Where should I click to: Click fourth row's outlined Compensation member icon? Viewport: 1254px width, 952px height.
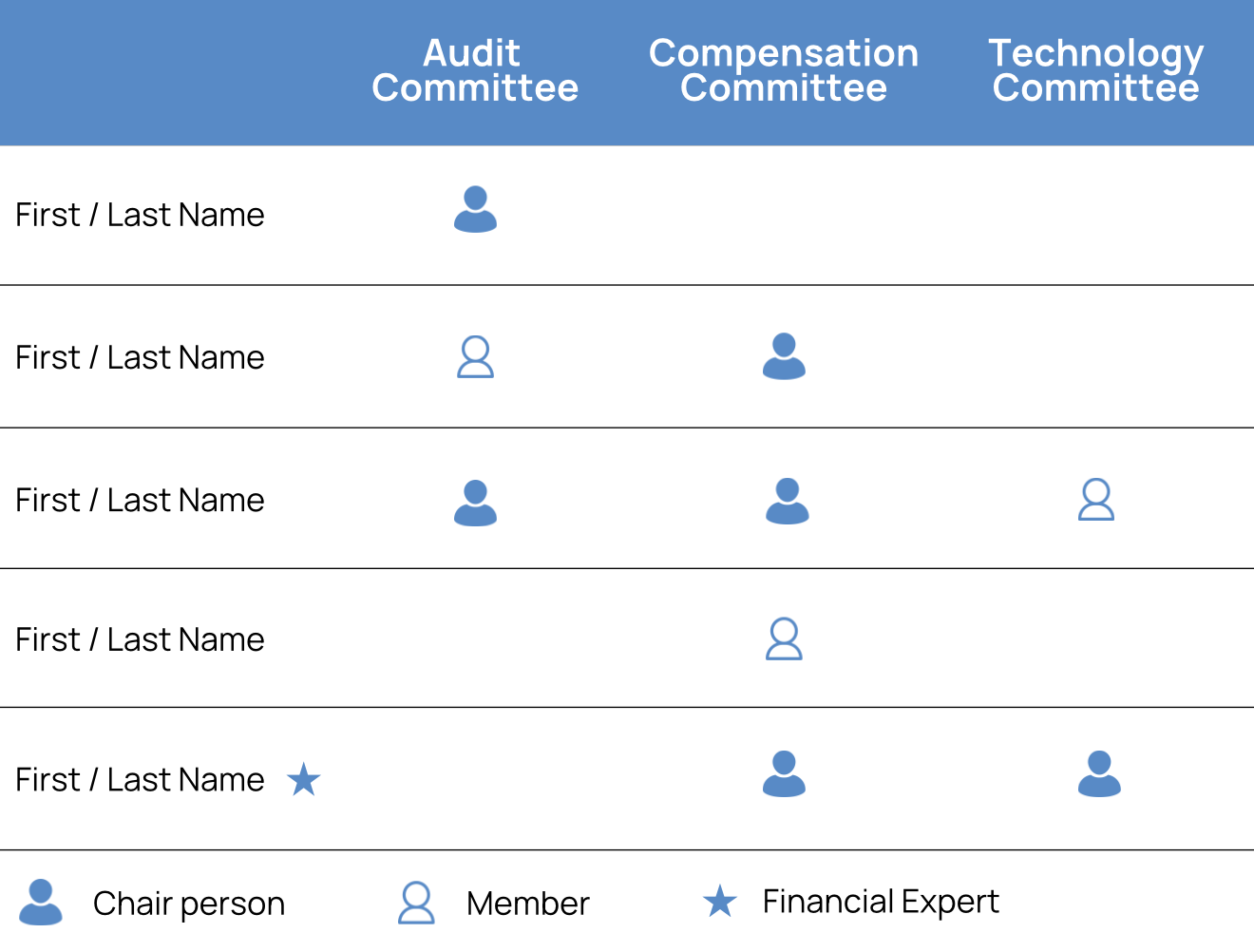(x=784, y=639)
